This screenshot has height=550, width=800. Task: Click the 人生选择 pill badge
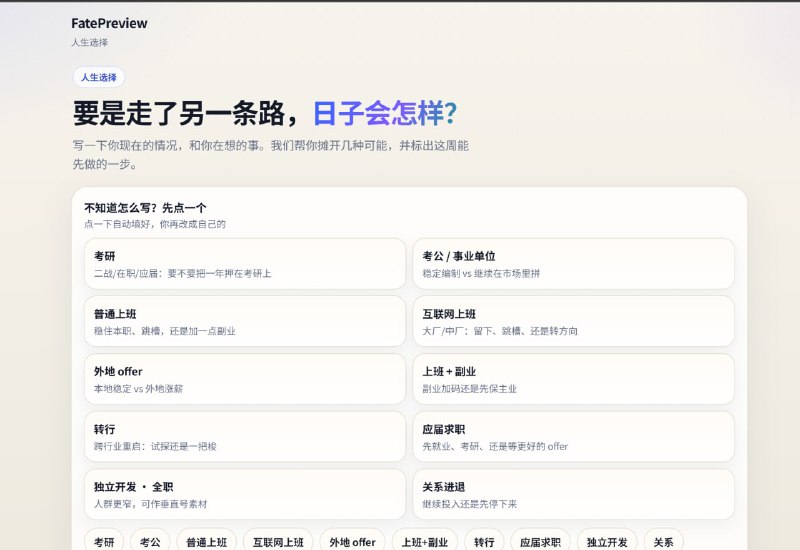(x=98, y=77)
